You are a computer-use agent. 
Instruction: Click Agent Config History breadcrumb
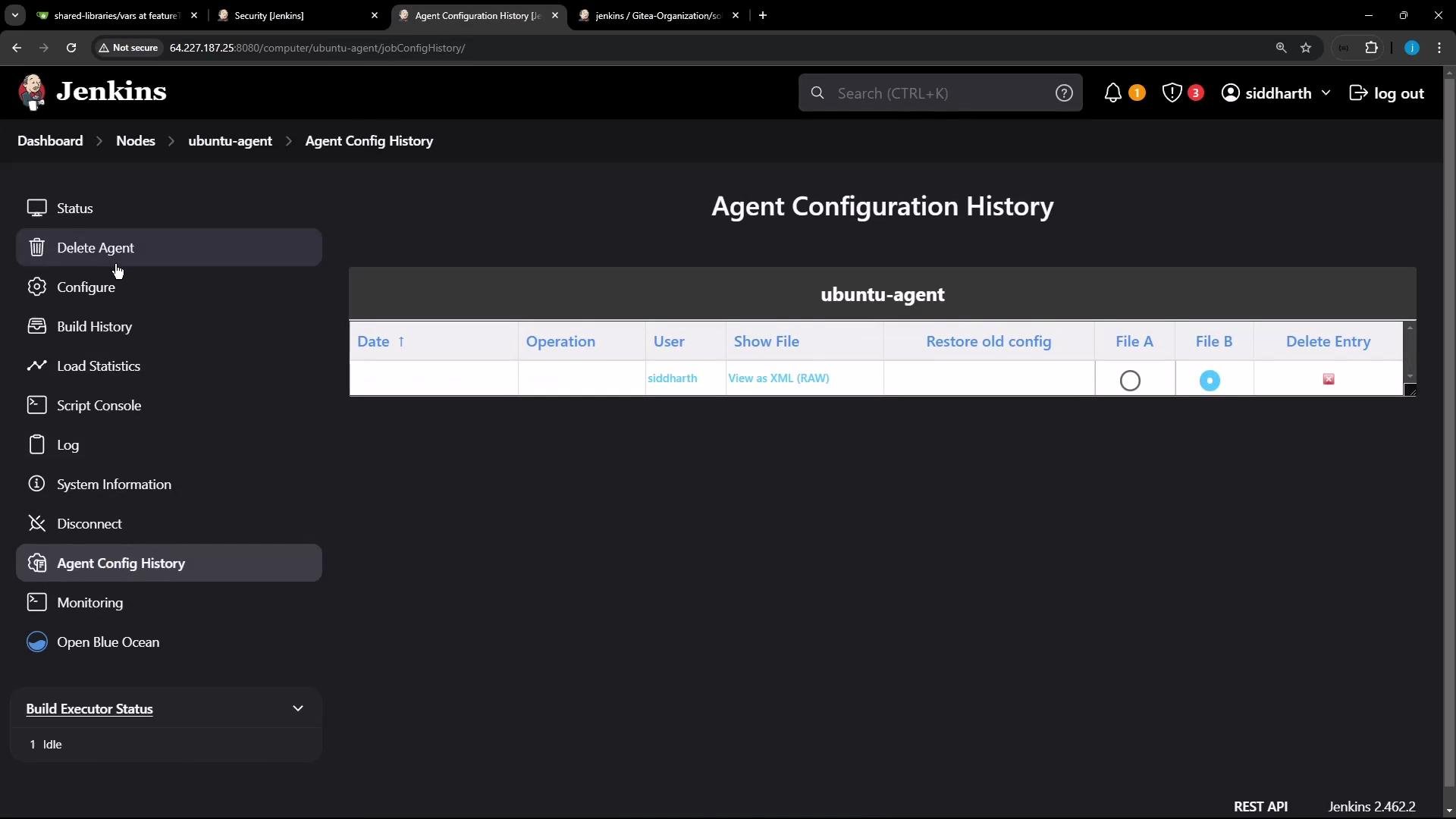coord(369,140)
